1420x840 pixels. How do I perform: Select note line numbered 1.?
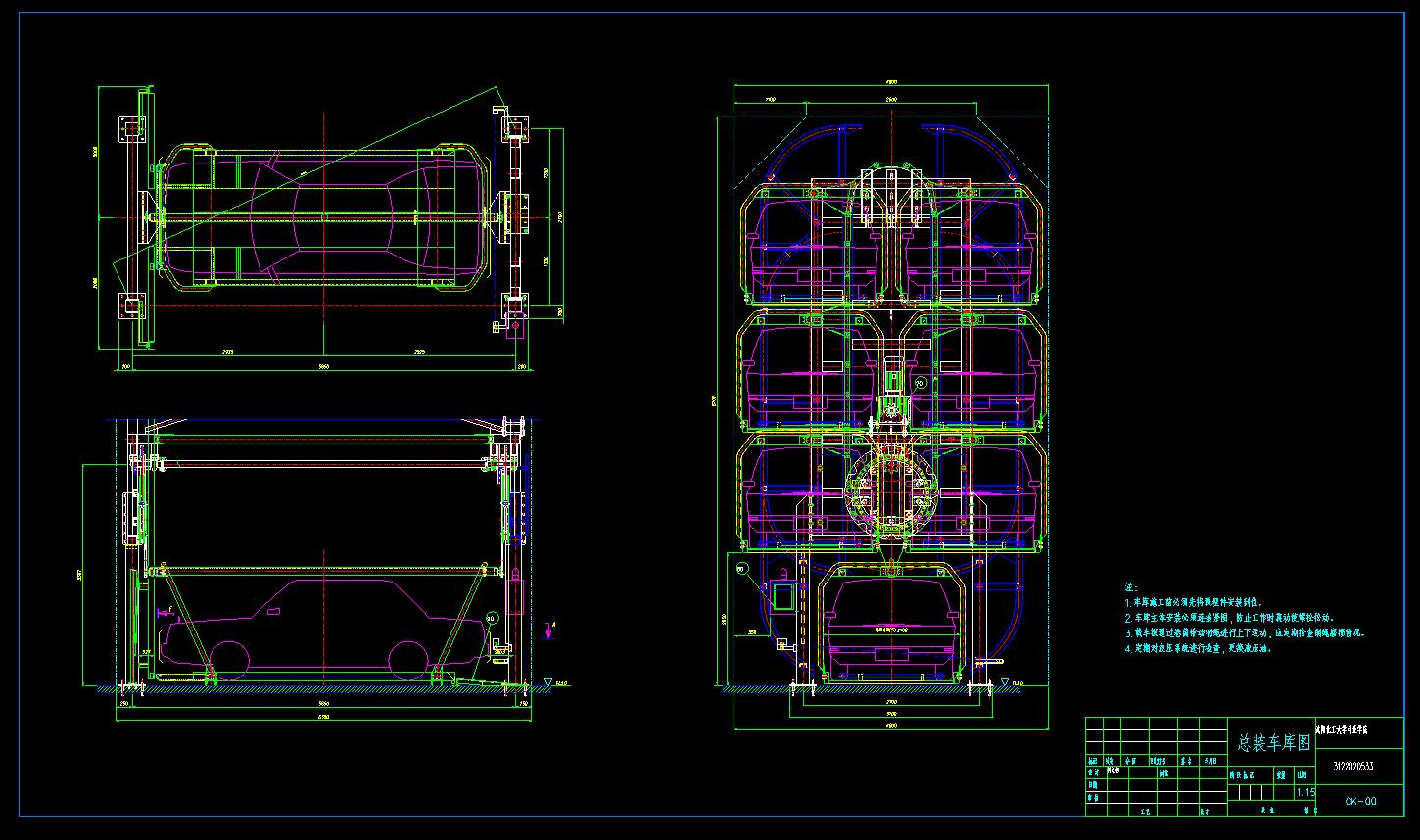click(x=1194, y=603)
